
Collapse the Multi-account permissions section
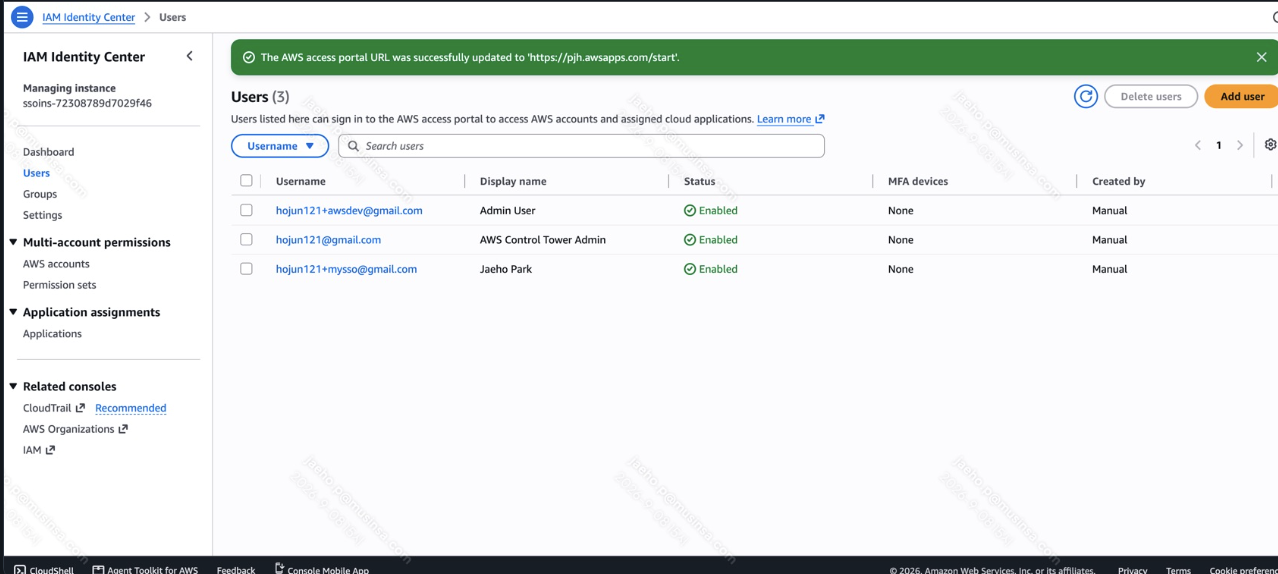[14, 242]
